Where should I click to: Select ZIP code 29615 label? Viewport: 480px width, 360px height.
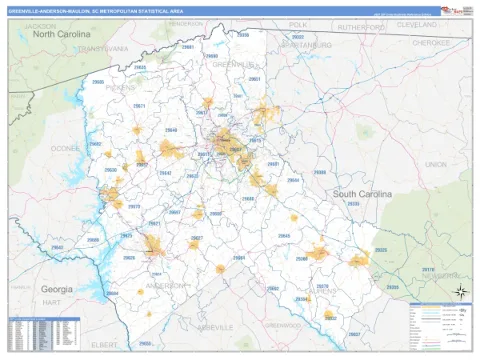(x=255, y=141)
